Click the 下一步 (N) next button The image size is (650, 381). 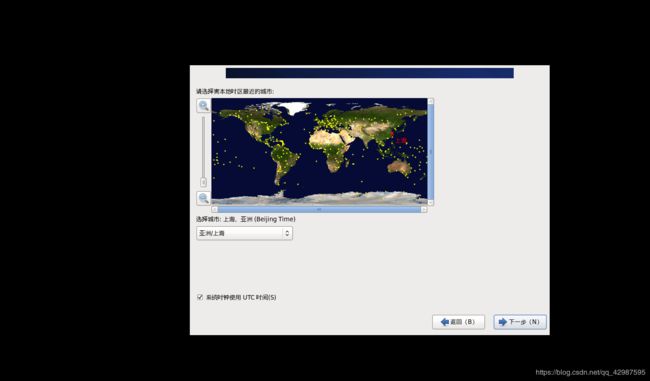pyautogui.click(x=520, y=322)
